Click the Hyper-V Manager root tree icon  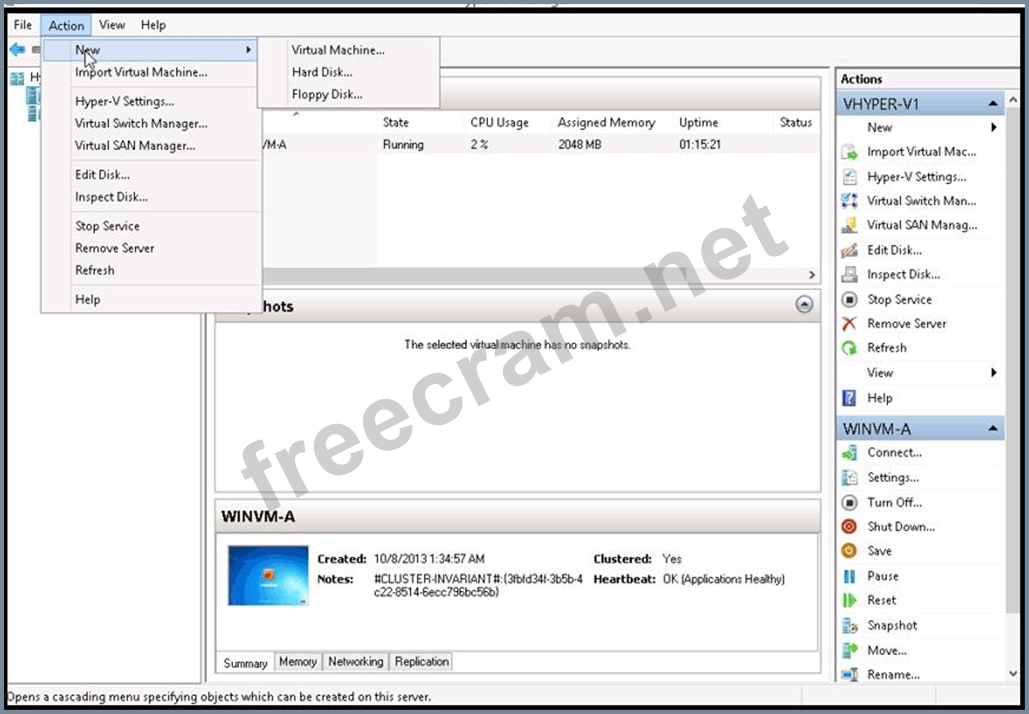[x=17, y=79]
